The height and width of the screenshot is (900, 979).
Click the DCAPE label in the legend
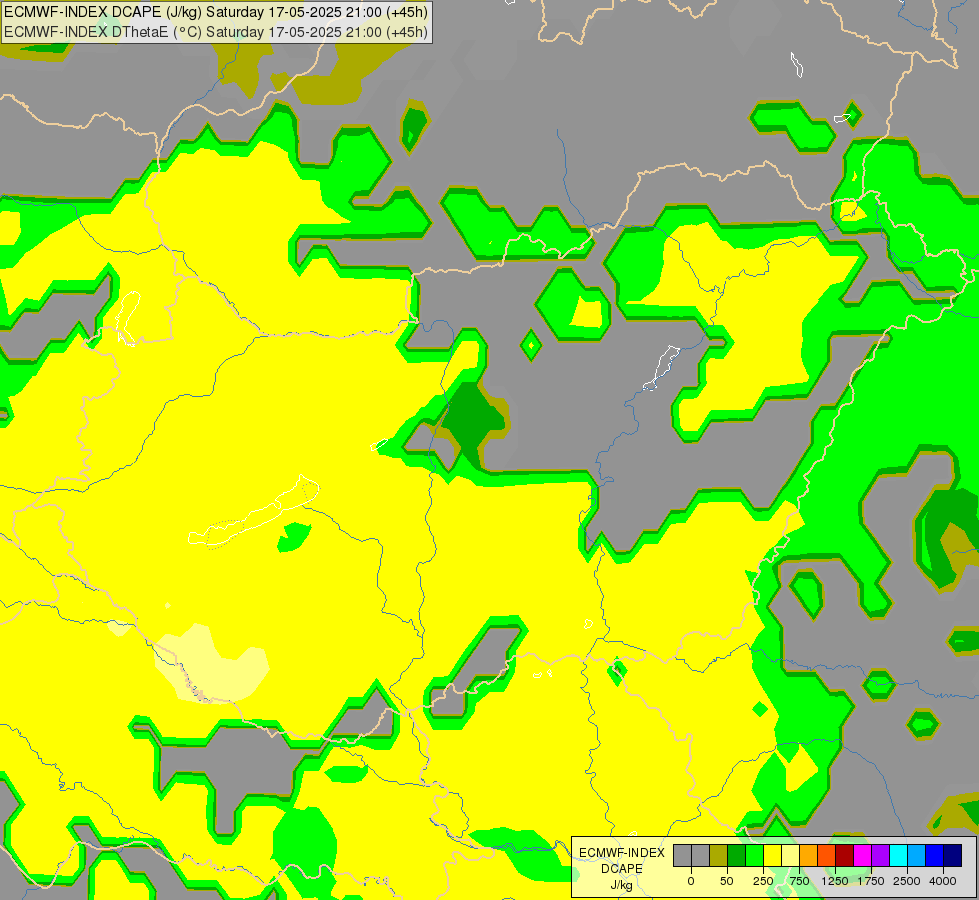(622, 868)
